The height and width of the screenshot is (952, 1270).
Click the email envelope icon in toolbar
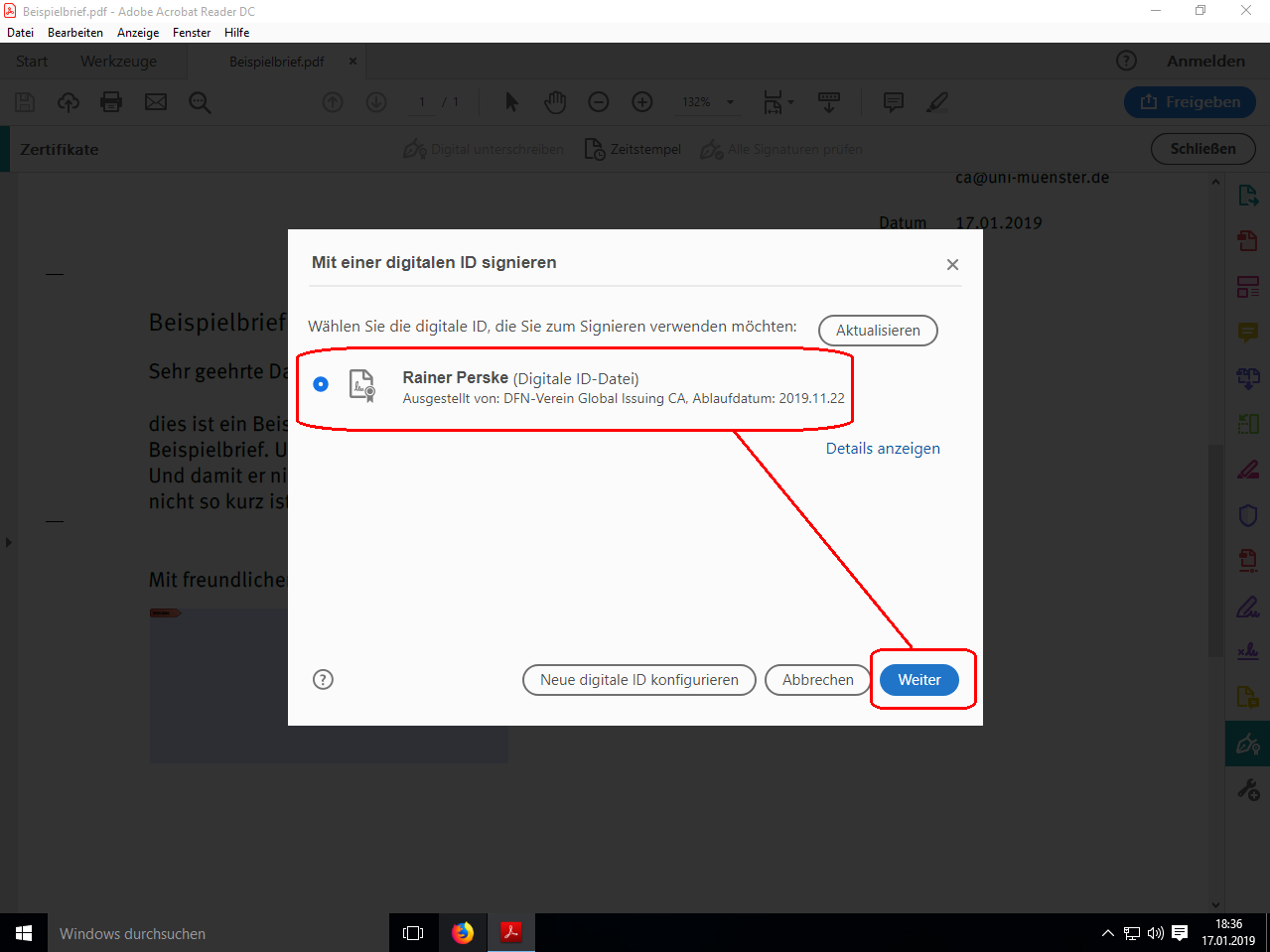[x=156, y=102]
